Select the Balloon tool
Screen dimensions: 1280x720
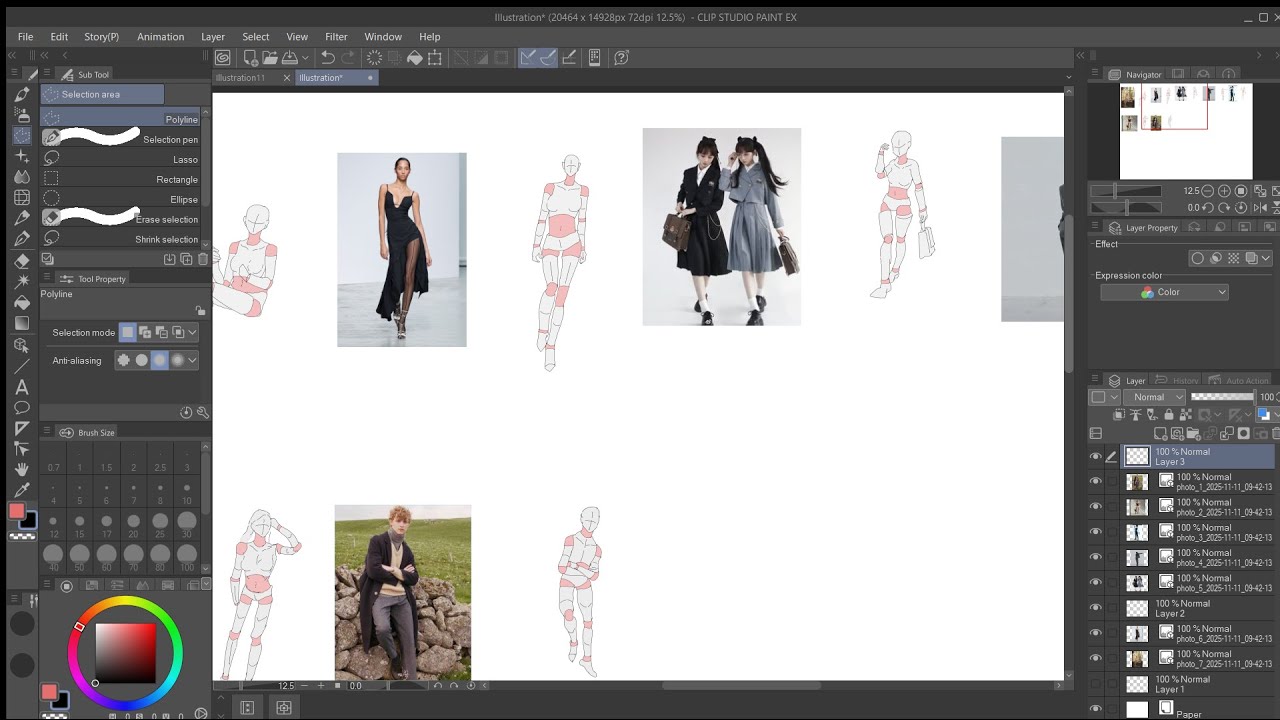click(22, 407)
